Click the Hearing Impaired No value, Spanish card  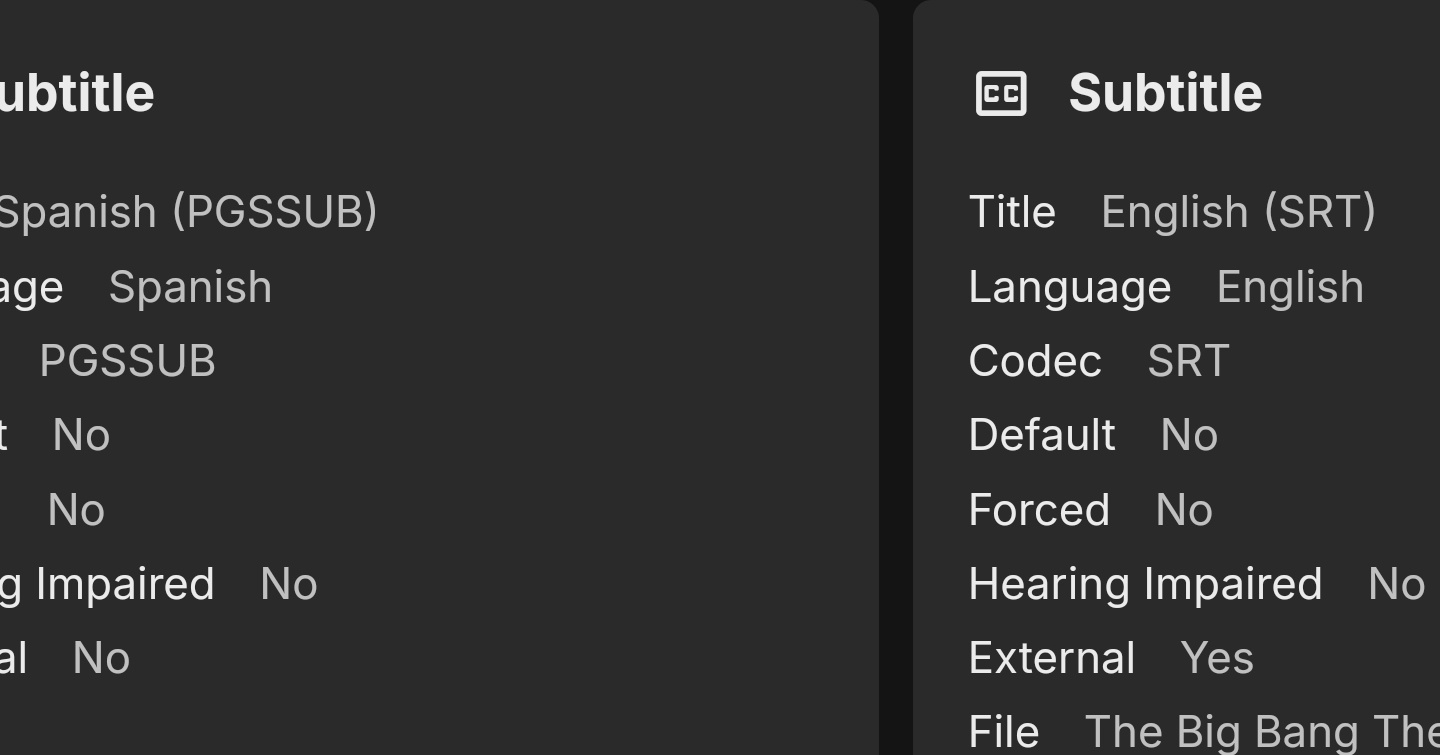[289, 584]
